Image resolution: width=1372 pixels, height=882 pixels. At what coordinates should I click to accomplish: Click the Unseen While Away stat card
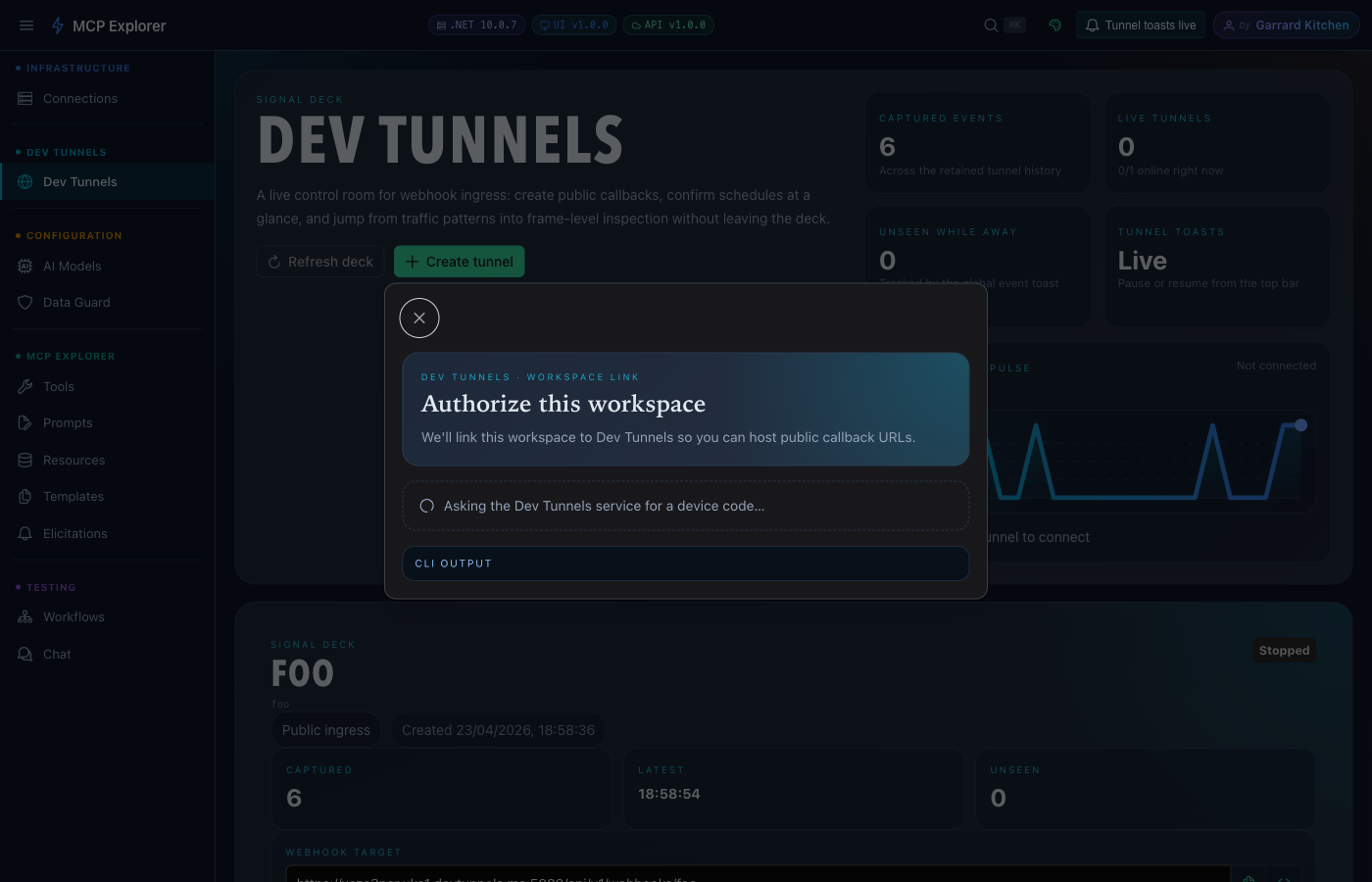(978, 267)
